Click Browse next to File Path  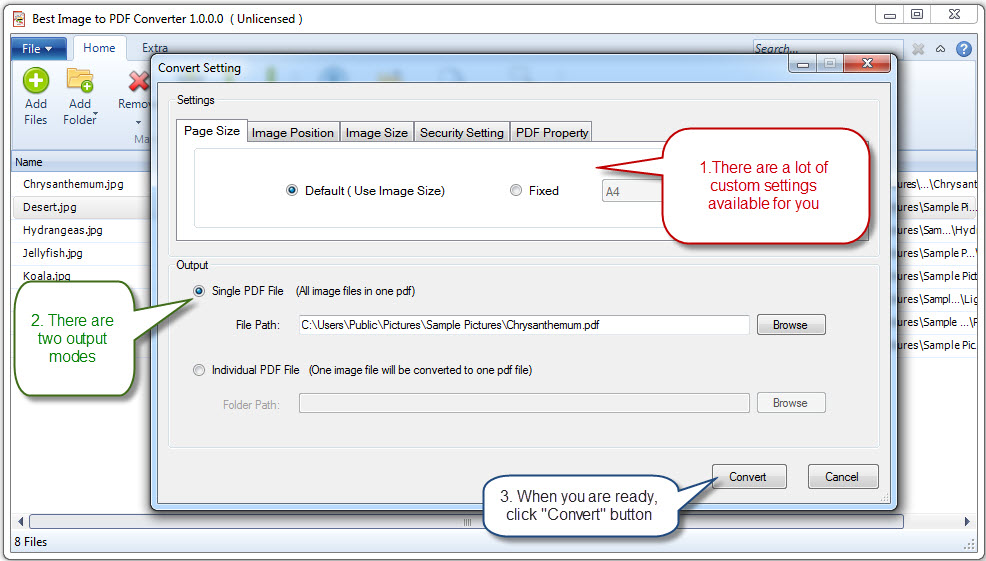tap(790, 325)
